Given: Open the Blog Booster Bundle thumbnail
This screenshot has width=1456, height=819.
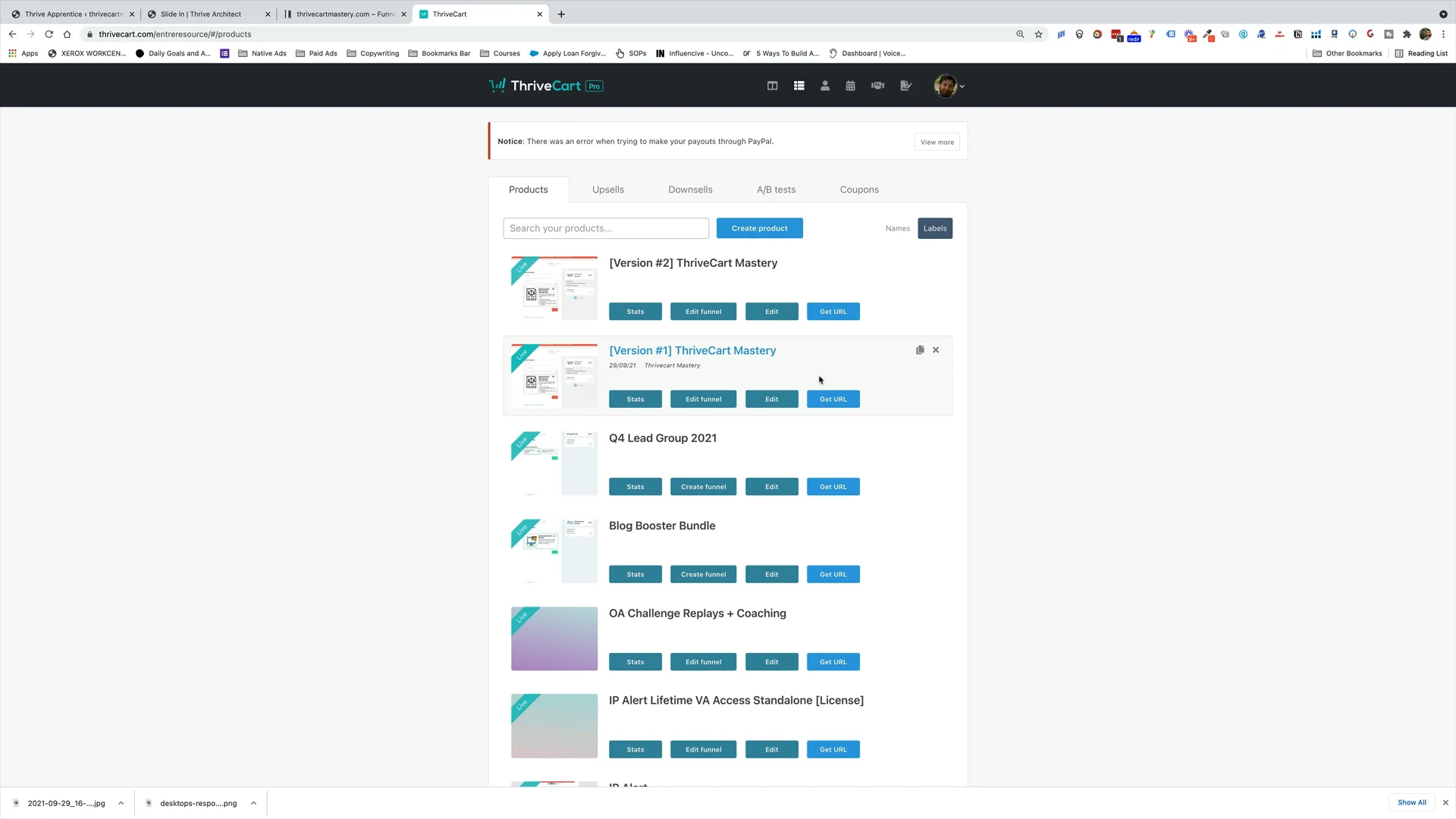Looking at the screenshot, I should coord(554,551).
